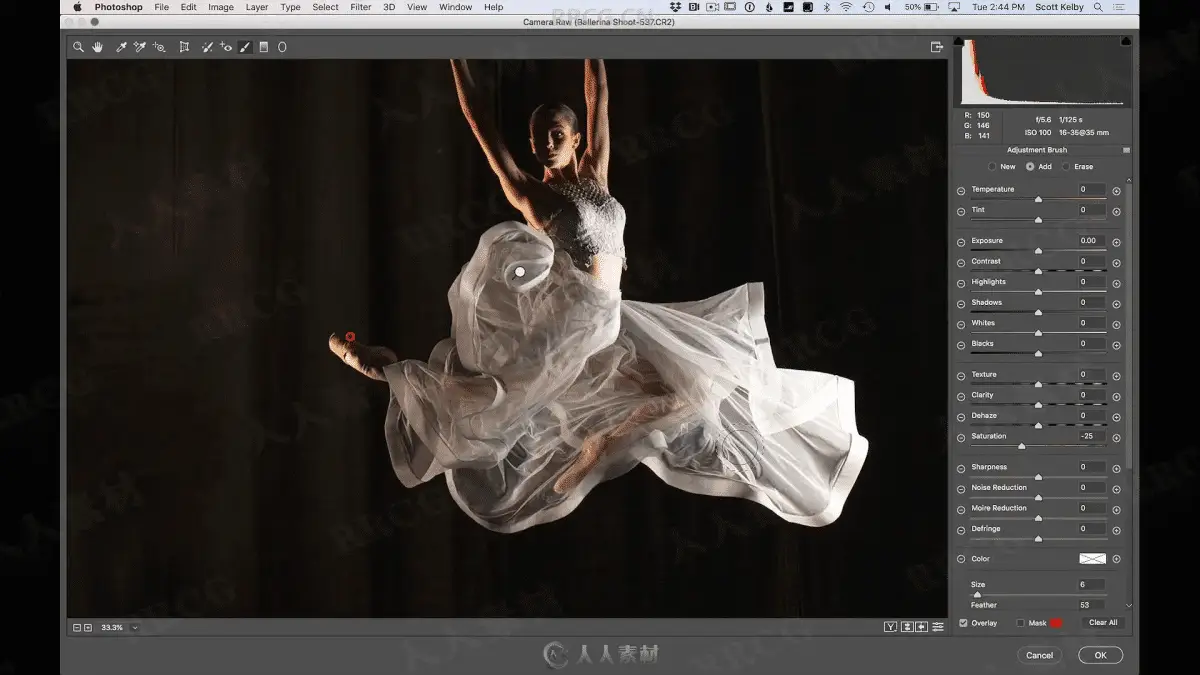Decrease Temperature with its minus icon
The width and height of the screenshot is (1200, 675).
[961, 191]
